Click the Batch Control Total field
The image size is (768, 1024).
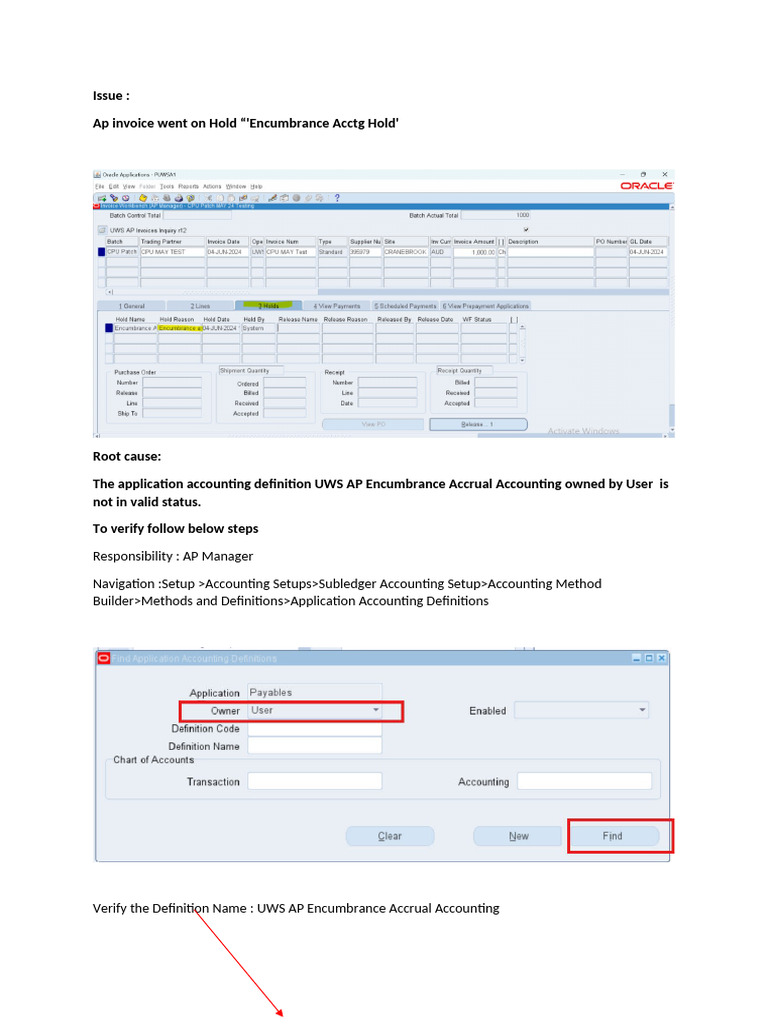197,216
